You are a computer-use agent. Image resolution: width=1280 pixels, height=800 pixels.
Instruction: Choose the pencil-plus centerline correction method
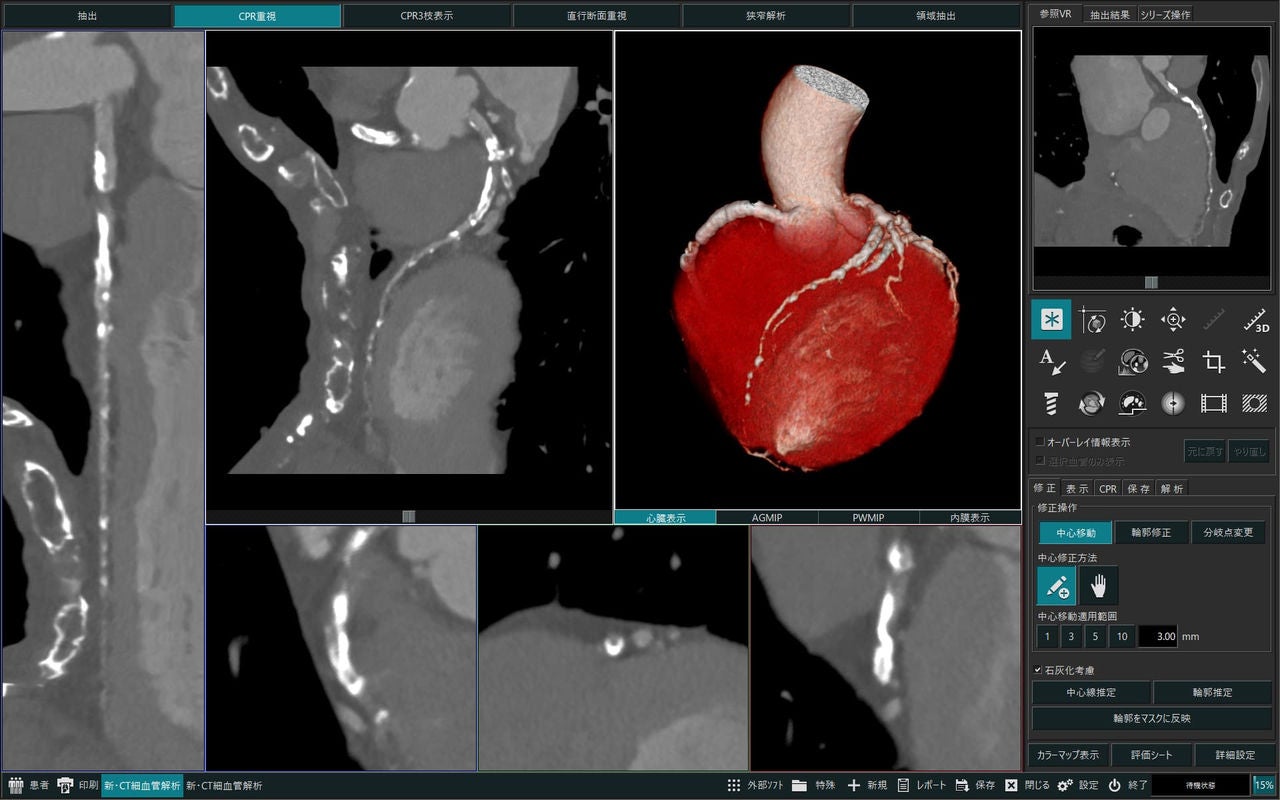coord(1056,585)
